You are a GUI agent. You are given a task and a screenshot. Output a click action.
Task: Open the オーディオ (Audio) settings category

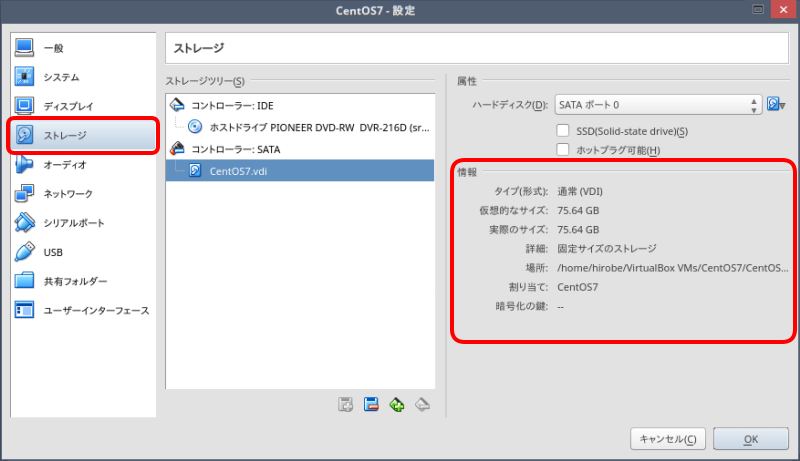(x=83, y=164)
